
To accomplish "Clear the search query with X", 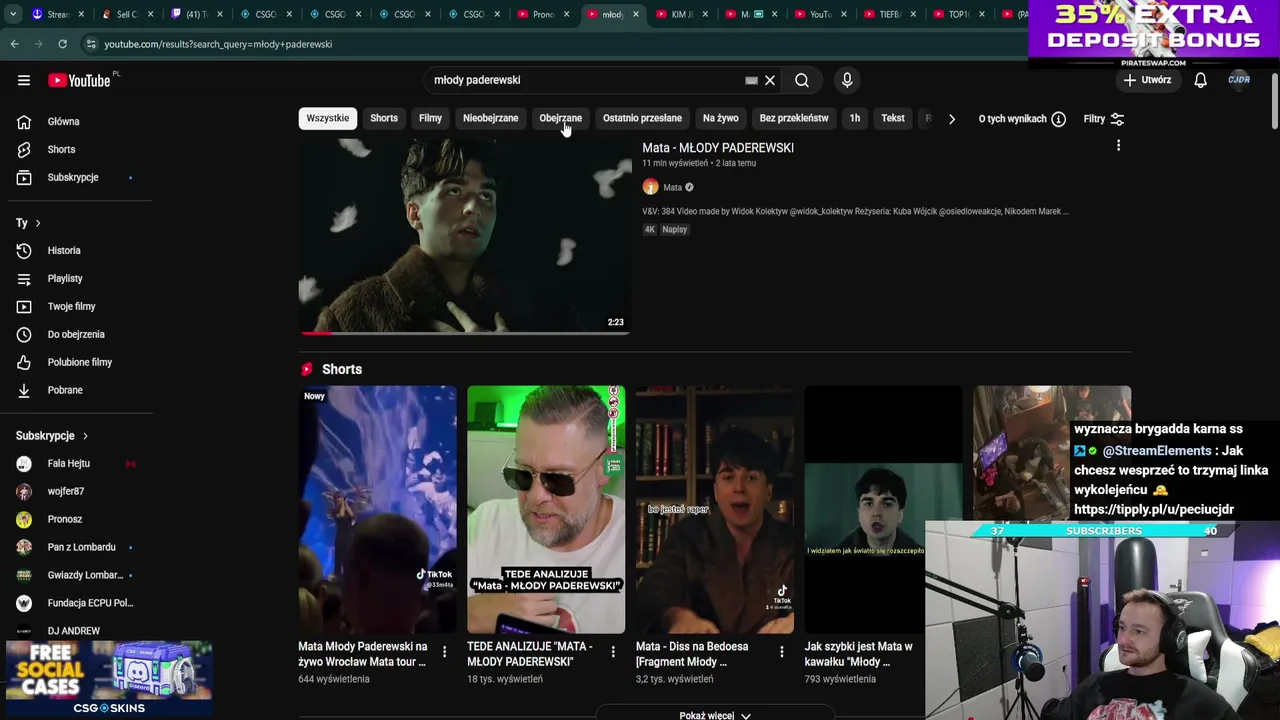I will tap(770, 80).
